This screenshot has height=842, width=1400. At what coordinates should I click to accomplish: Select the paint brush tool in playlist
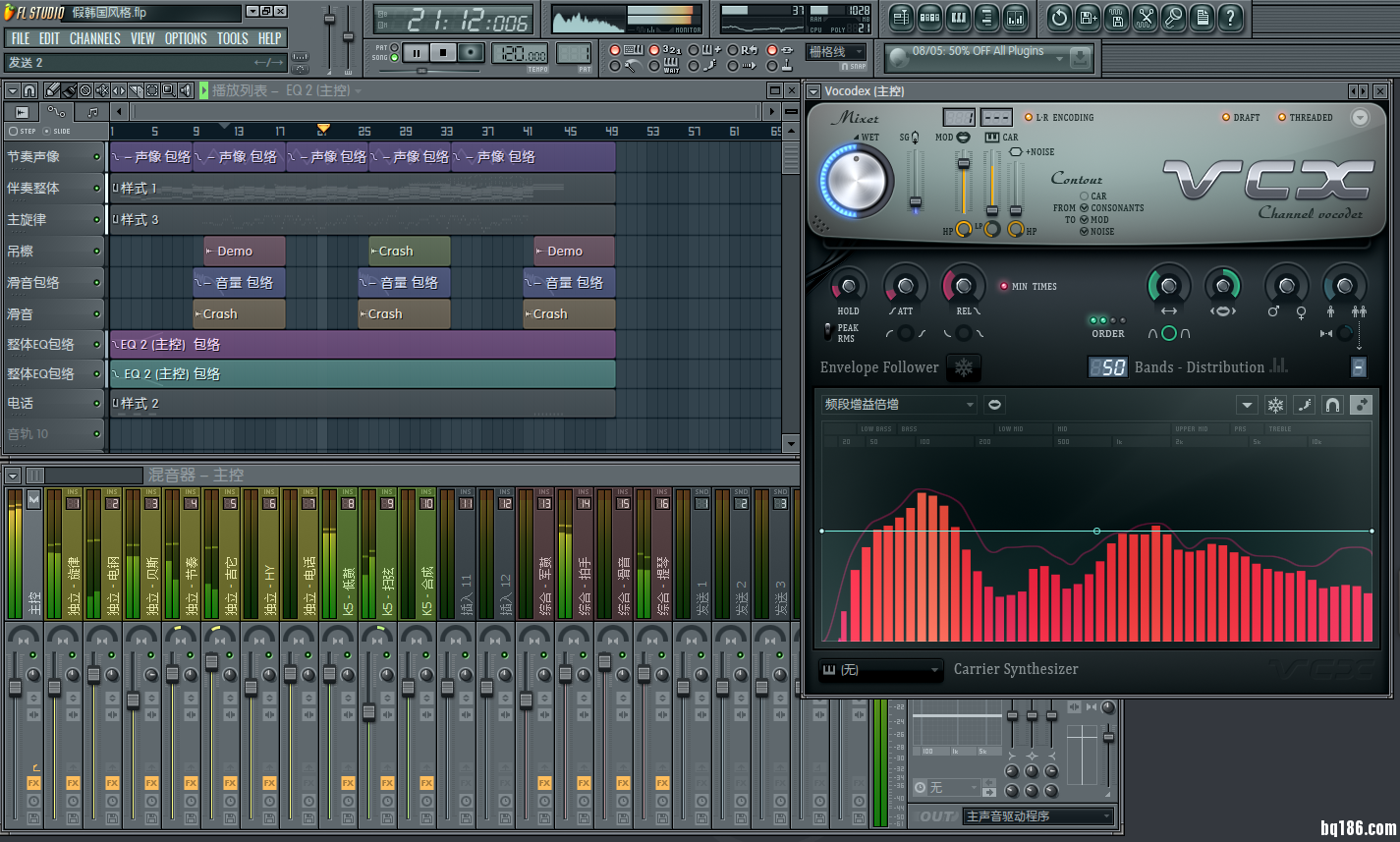point(69,90)
